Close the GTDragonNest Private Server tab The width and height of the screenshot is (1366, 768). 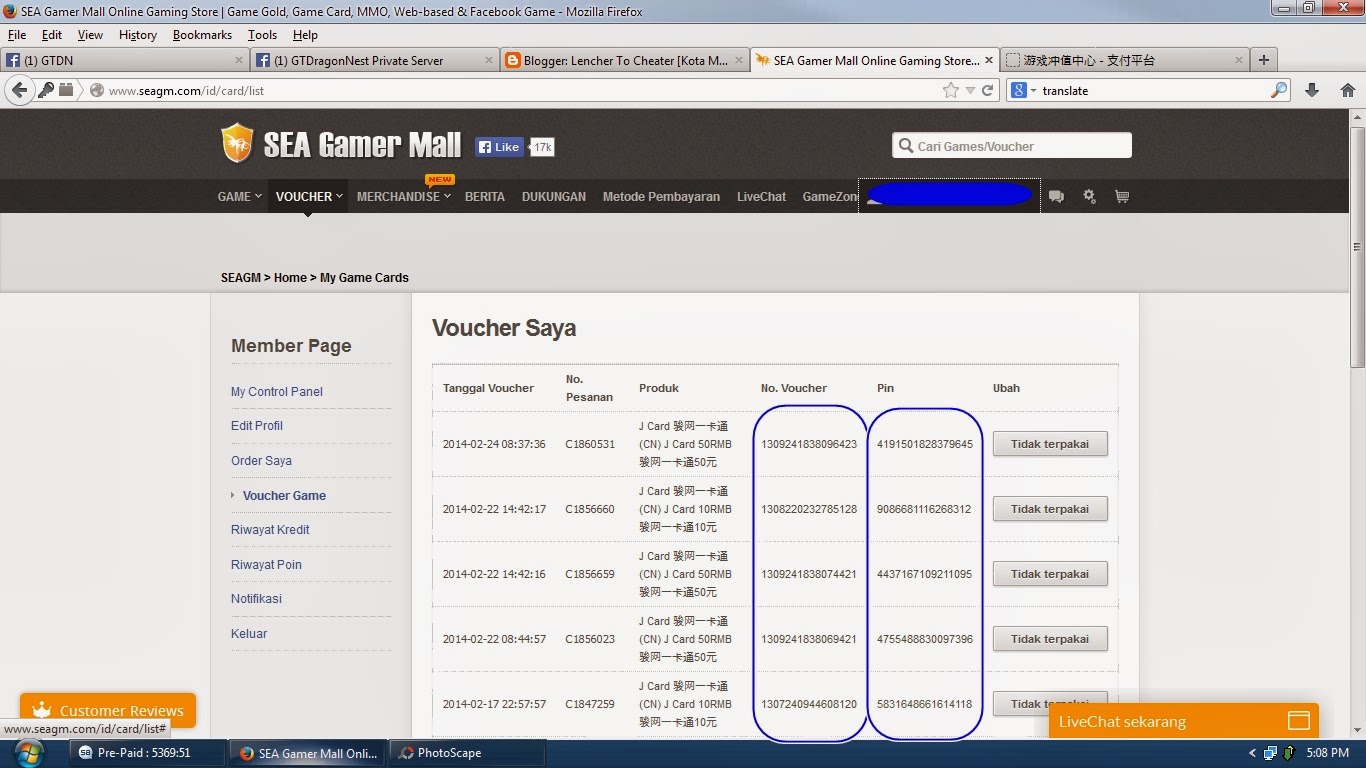coord(490,60)
